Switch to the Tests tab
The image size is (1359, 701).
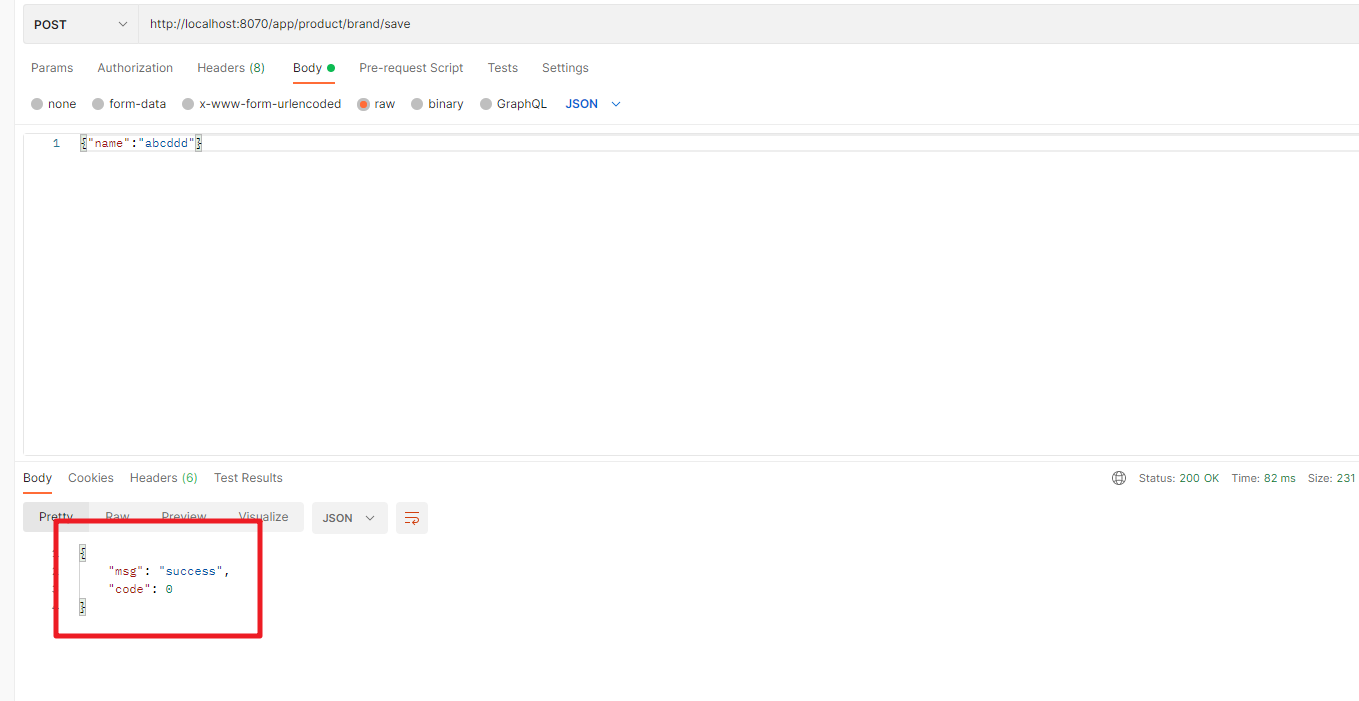click(503, 68)
